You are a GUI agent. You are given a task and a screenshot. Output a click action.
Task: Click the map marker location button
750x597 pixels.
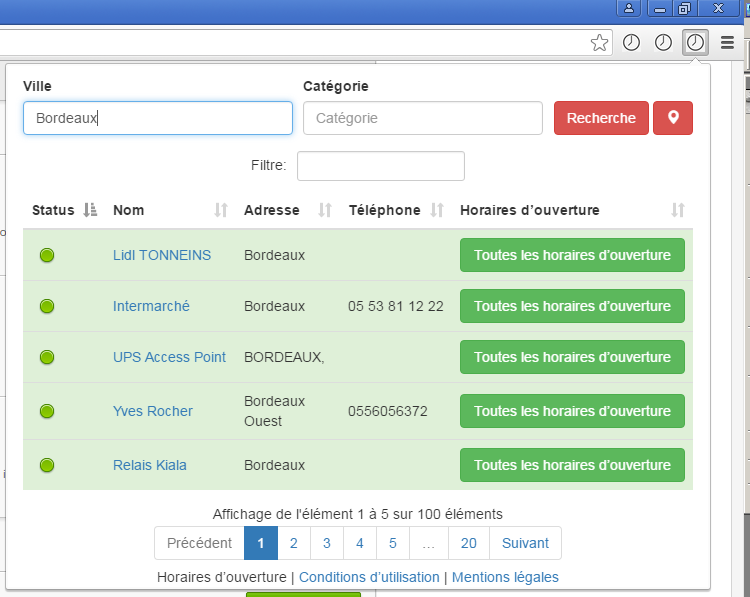(x=673, y=118)
